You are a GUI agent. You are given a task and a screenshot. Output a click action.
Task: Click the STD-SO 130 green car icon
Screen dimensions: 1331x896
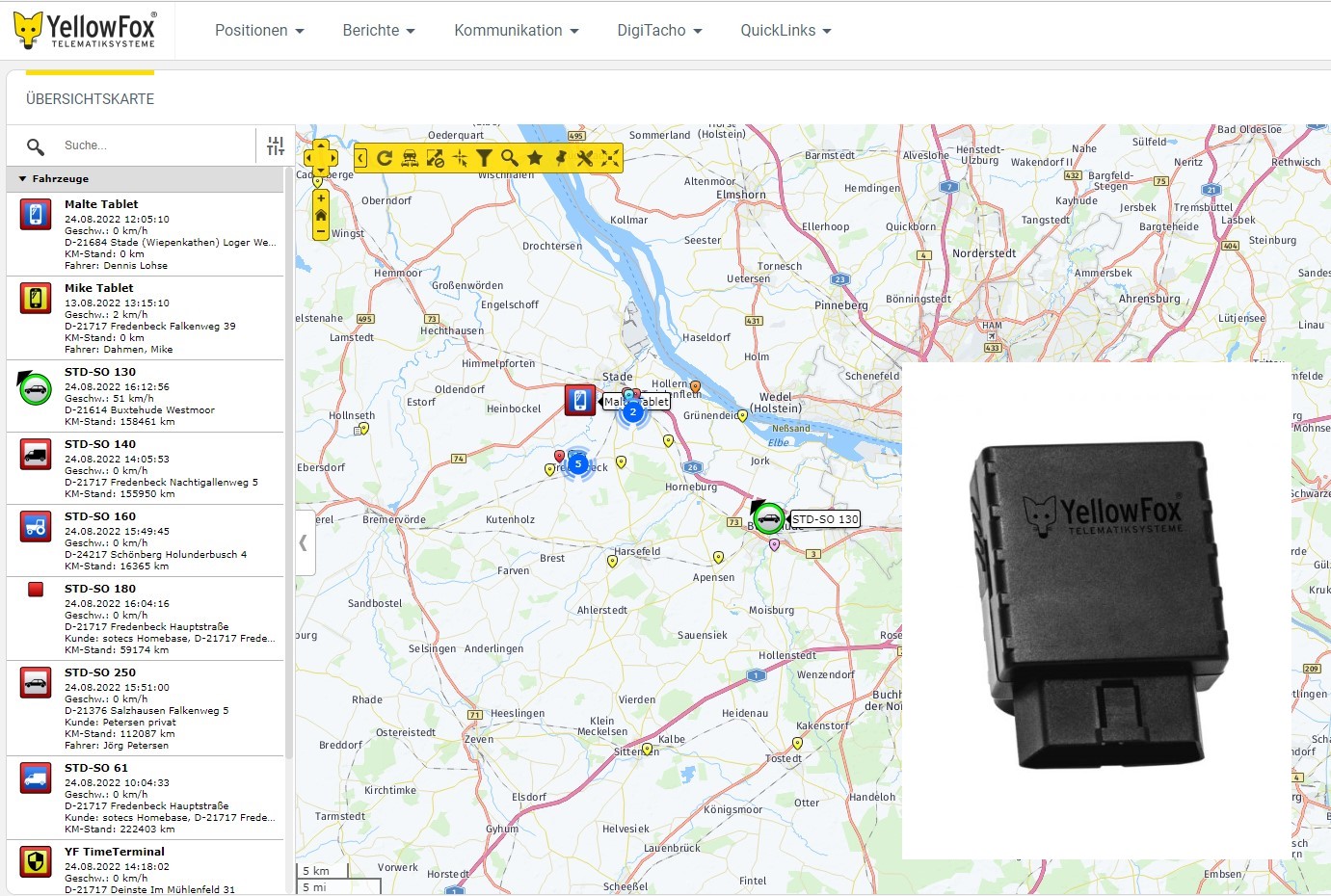pyautogui.click(x=35, y=388)
